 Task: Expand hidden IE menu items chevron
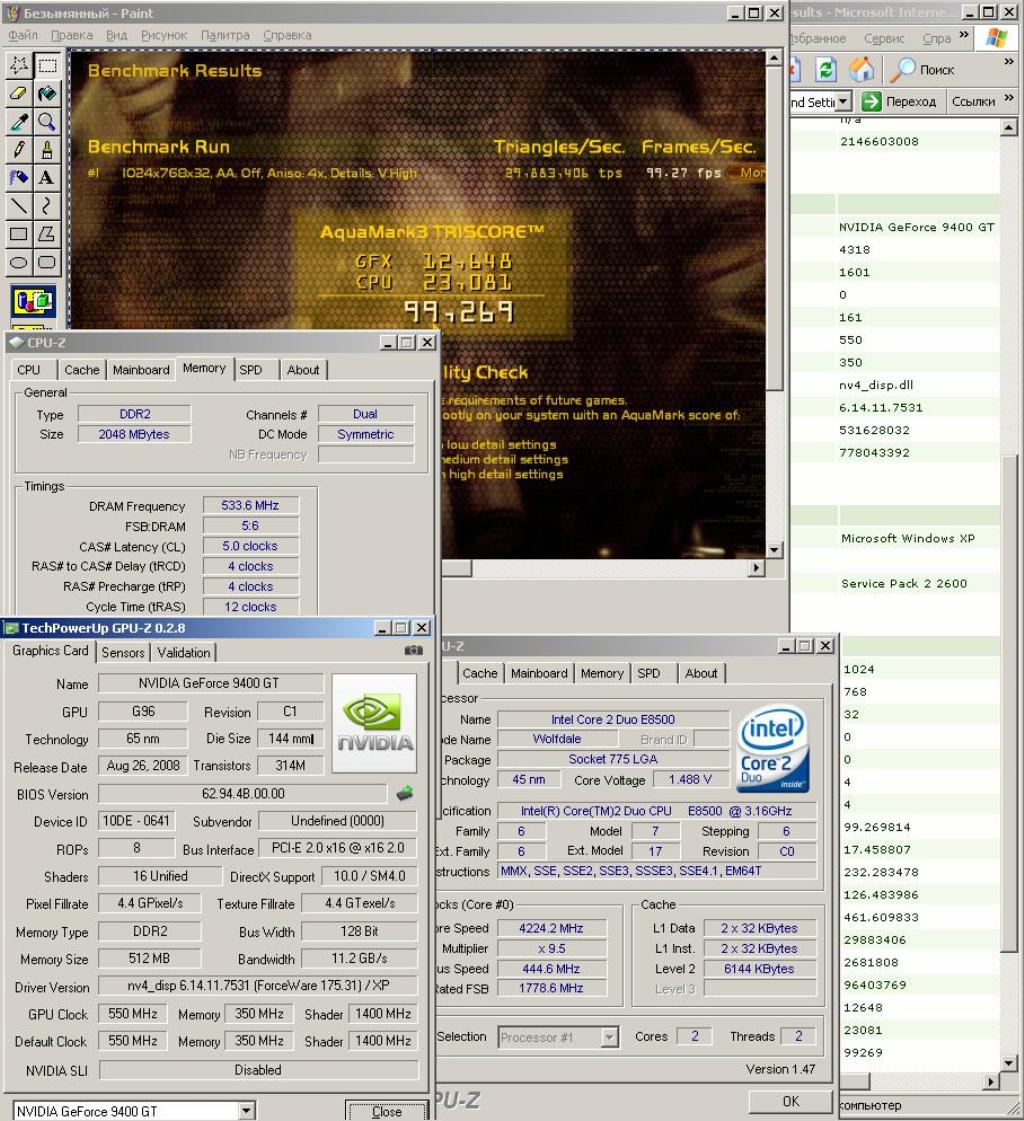coord(964,35)
